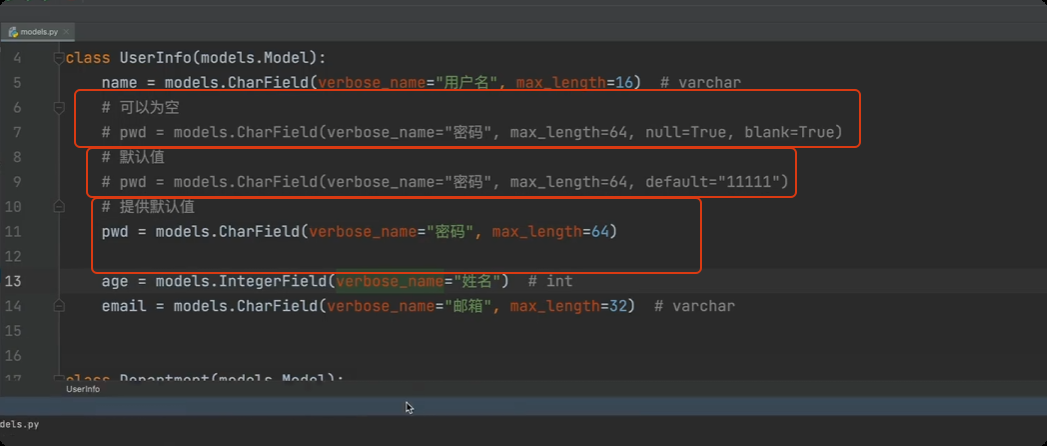Click the email variable on line 14
1047x446 pixels.
coord(124,306)
